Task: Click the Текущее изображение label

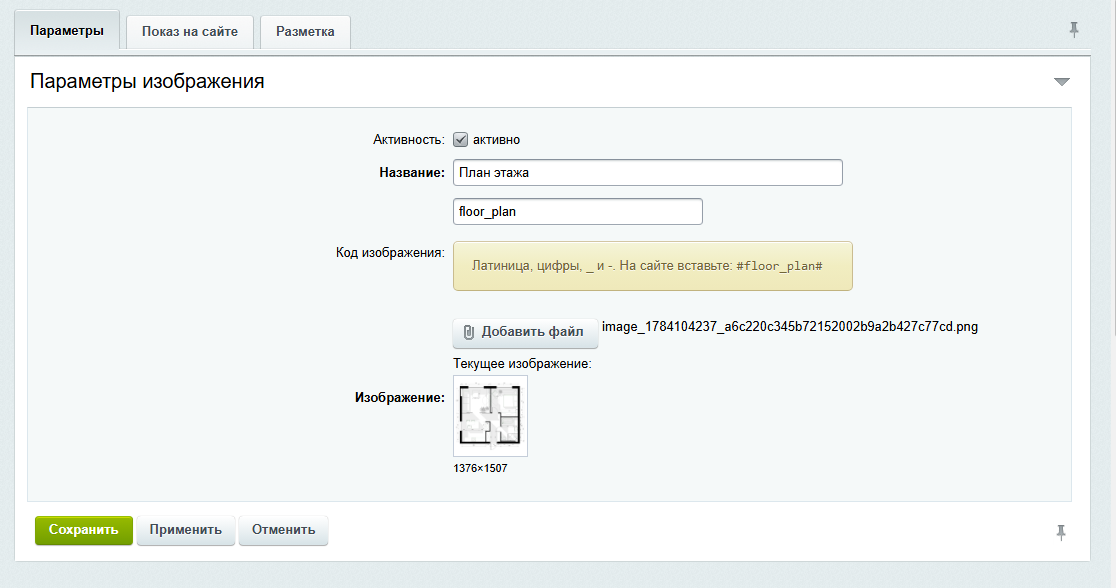Action: (522, 364)
